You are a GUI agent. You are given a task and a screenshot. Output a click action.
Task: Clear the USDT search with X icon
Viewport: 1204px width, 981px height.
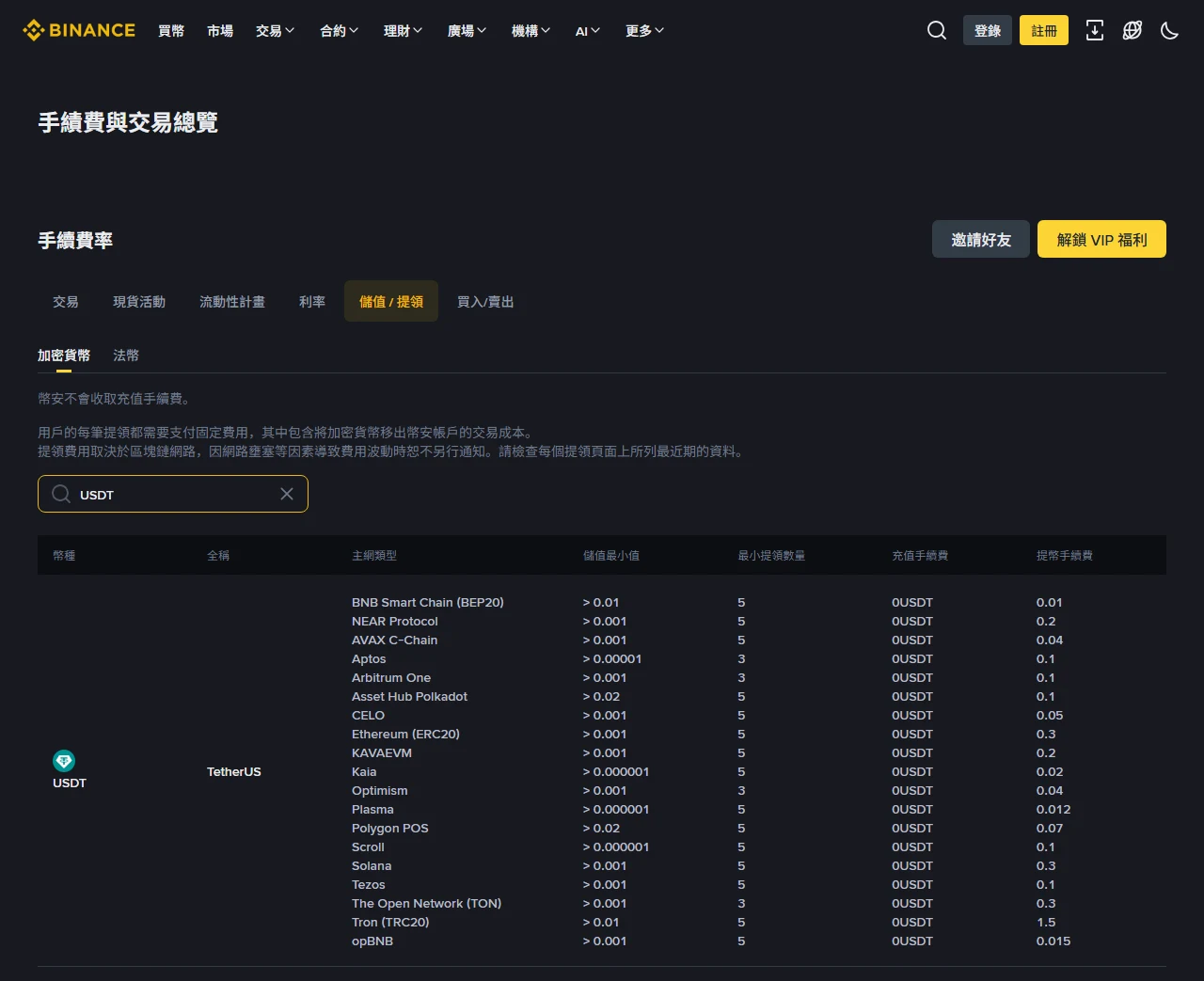click(x=287, y=494)
